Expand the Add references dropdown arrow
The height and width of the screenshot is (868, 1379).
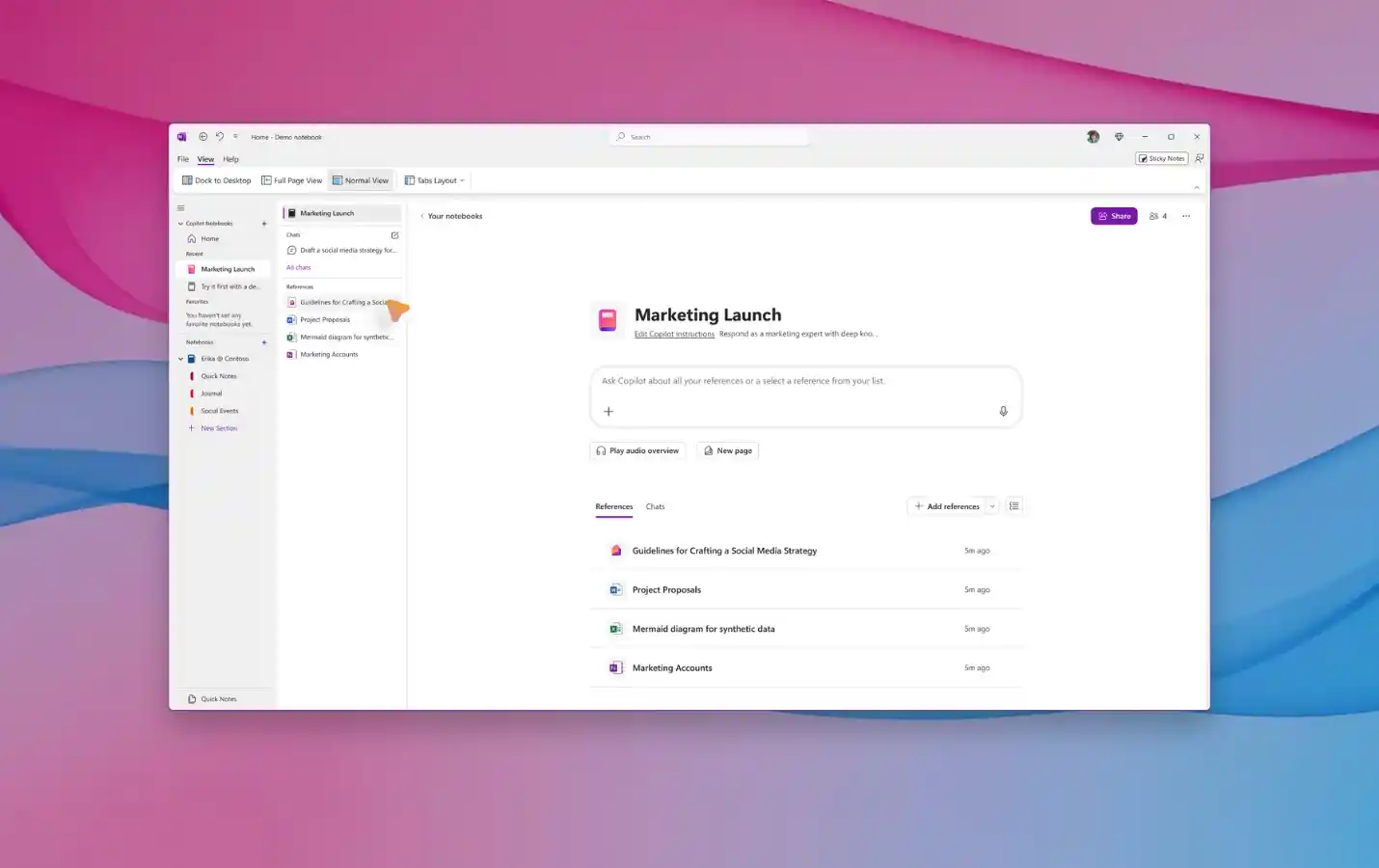point(991,506)
